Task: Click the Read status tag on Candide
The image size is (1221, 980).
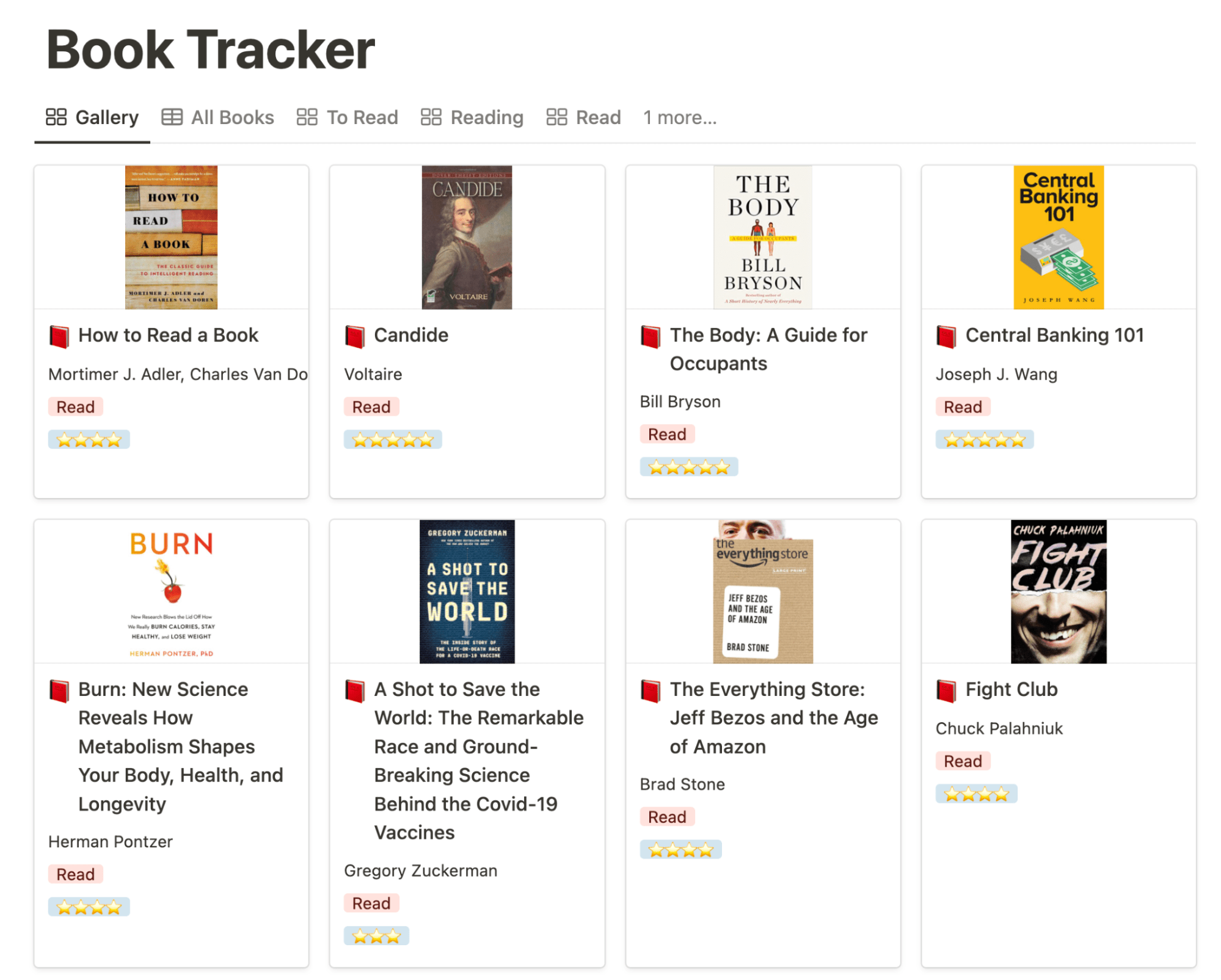Action: coord(371,407)
